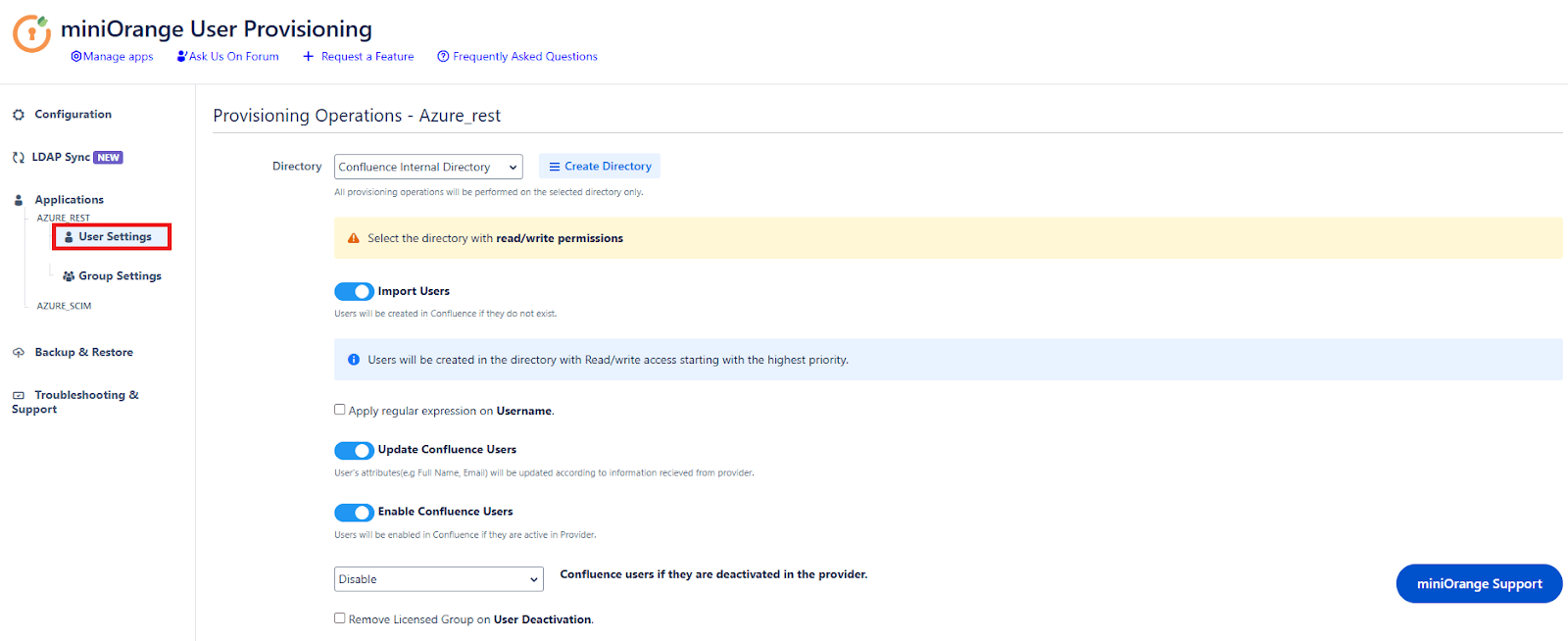Image resolution: width=1568 pixels, height=641 pixels.
Task: Click the Backup & Restore cloud icon
Action: (19, 353)
